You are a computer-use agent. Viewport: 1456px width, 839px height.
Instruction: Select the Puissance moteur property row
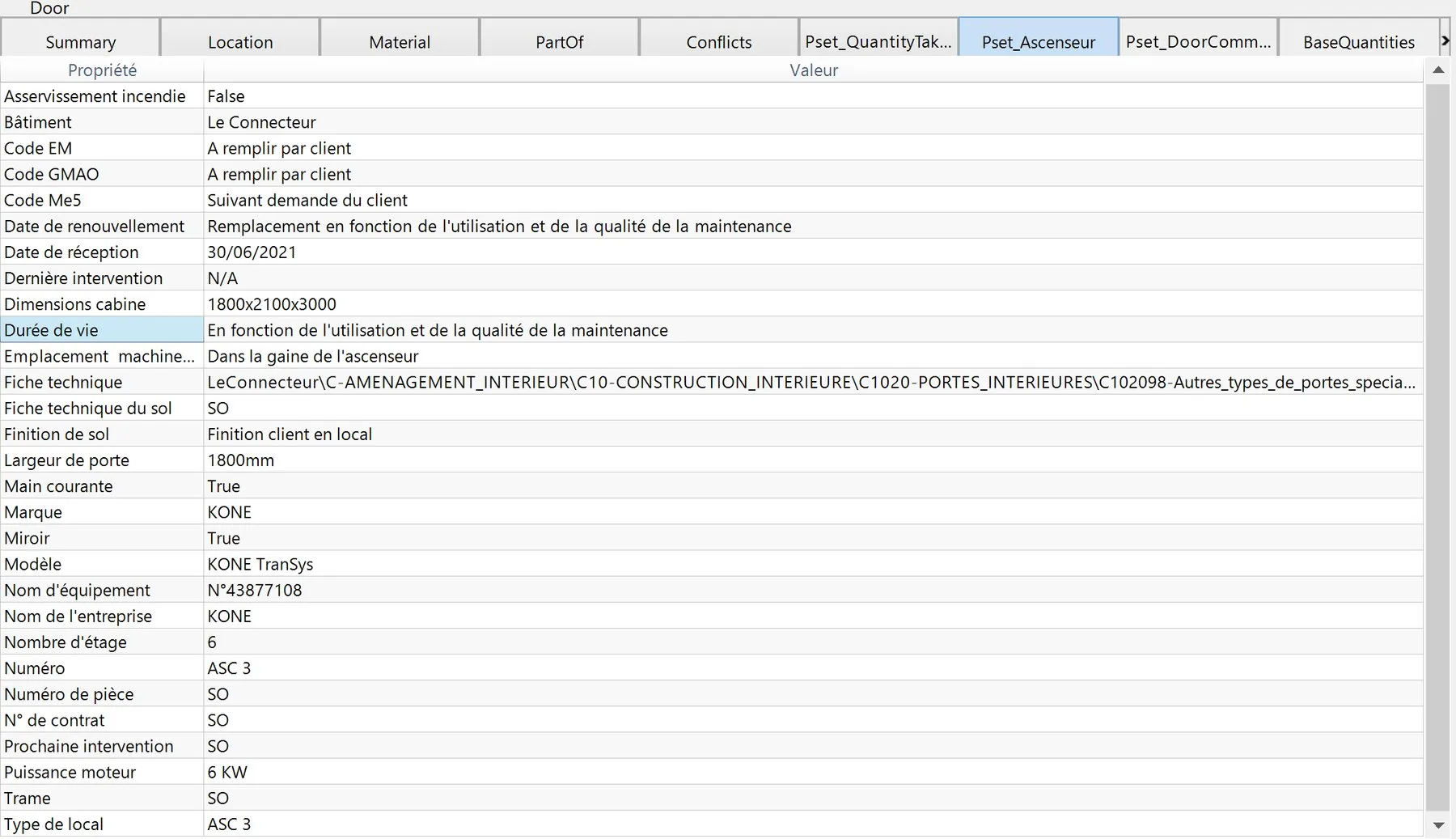click(x=712, y=772)
